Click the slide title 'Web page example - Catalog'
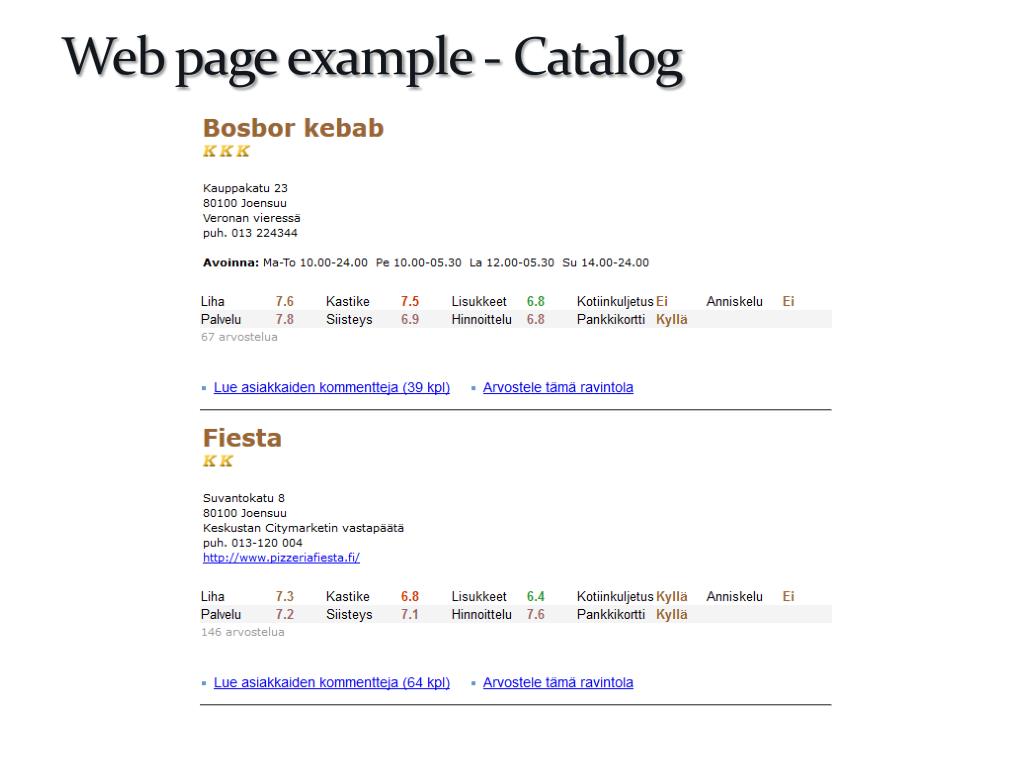Viewport: 1024px width, 768px height. pyautogui.click(x=372, y=58)
